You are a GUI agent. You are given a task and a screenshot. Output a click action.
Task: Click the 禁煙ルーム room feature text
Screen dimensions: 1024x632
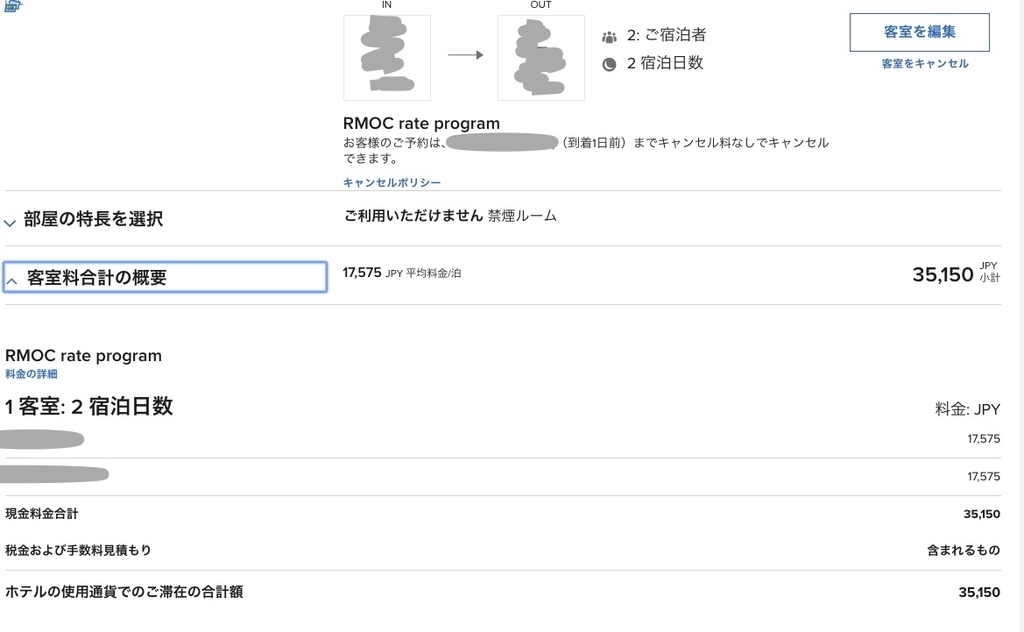coord(522,216)
